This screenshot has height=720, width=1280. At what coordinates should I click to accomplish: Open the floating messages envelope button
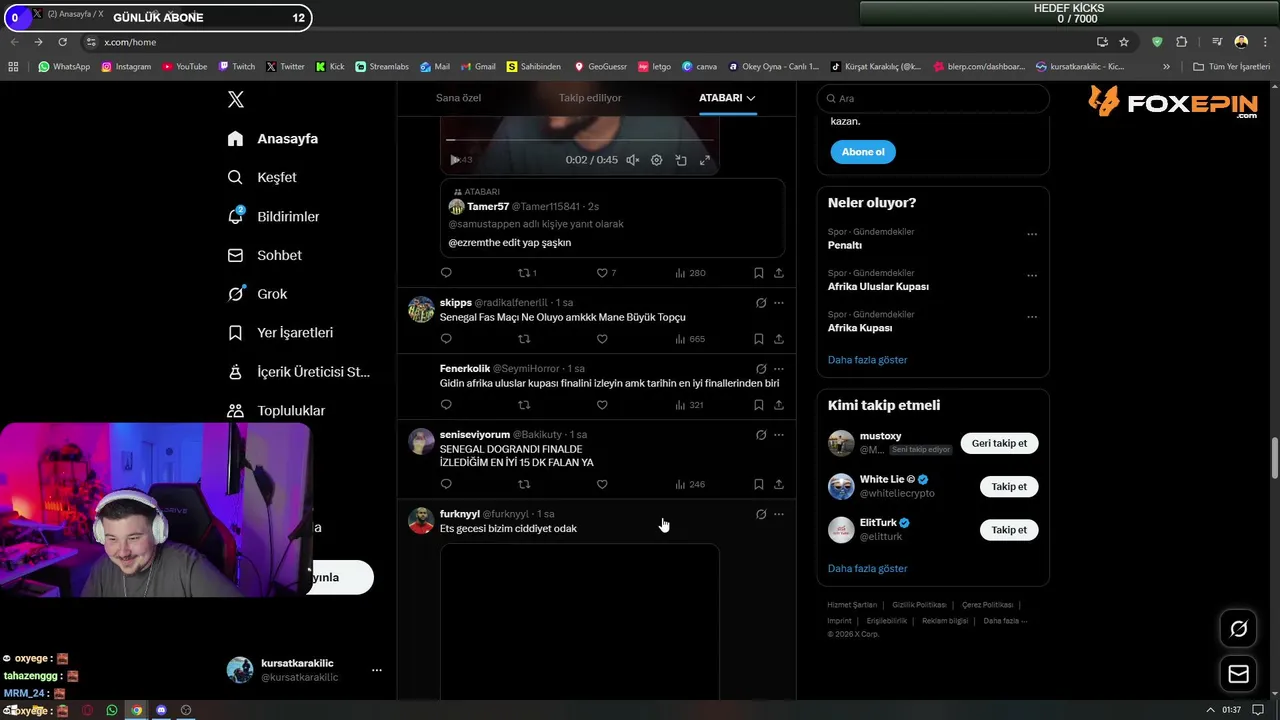coord(1238,674)
